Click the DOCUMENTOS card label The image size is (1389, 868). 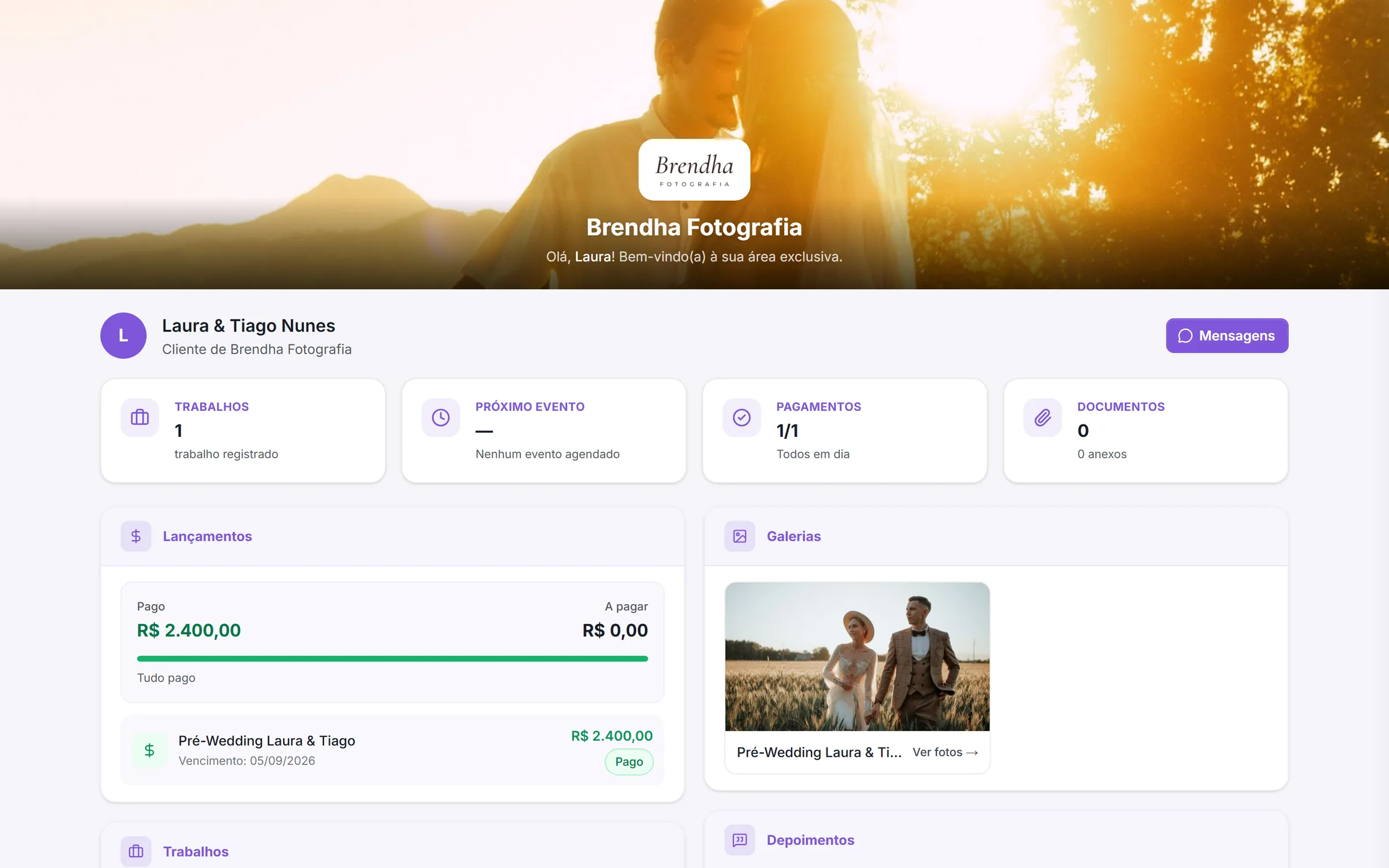pyautogui.click(x=1121, y=407)
